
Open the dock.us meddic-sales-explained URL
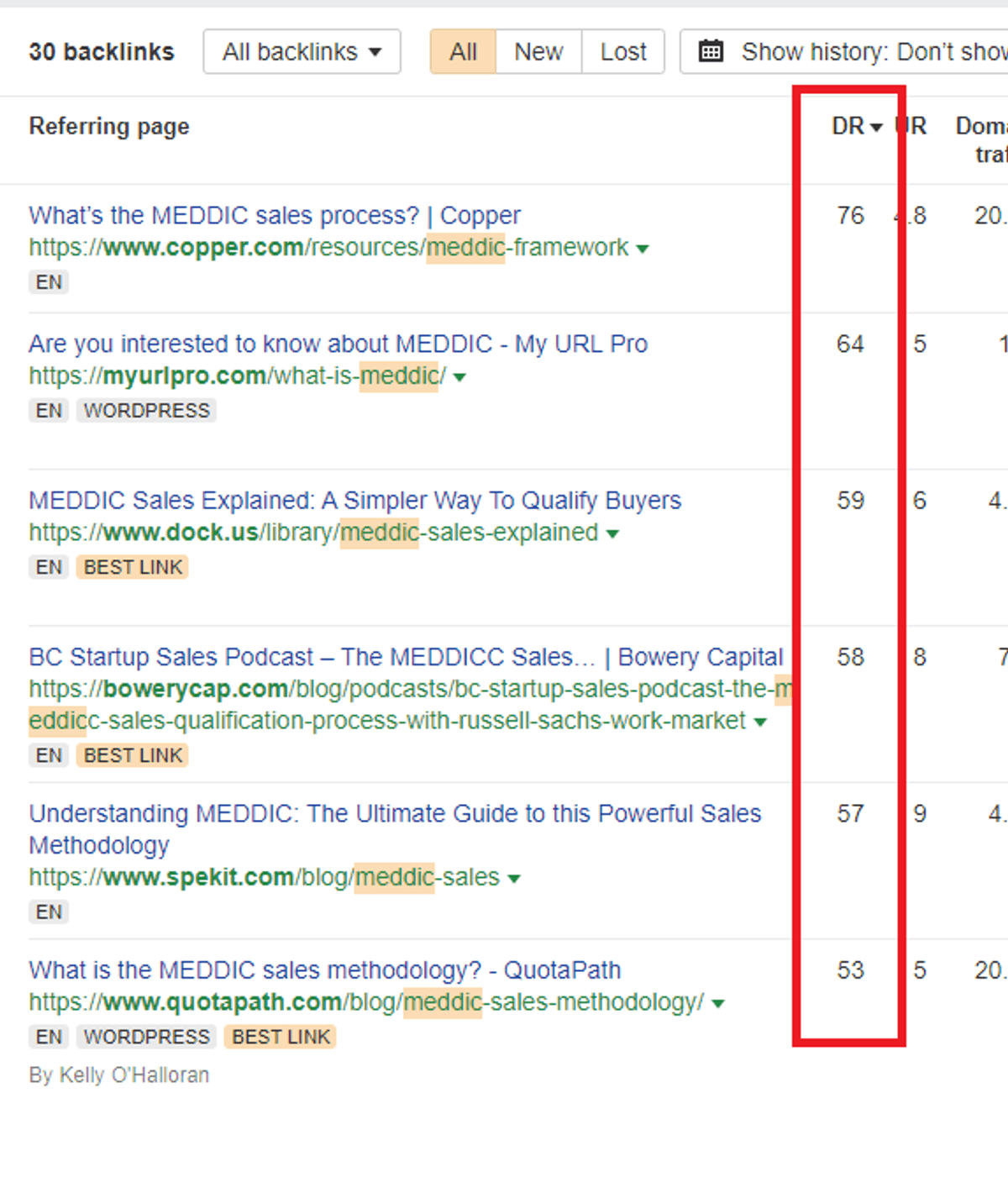coord(313,533)
